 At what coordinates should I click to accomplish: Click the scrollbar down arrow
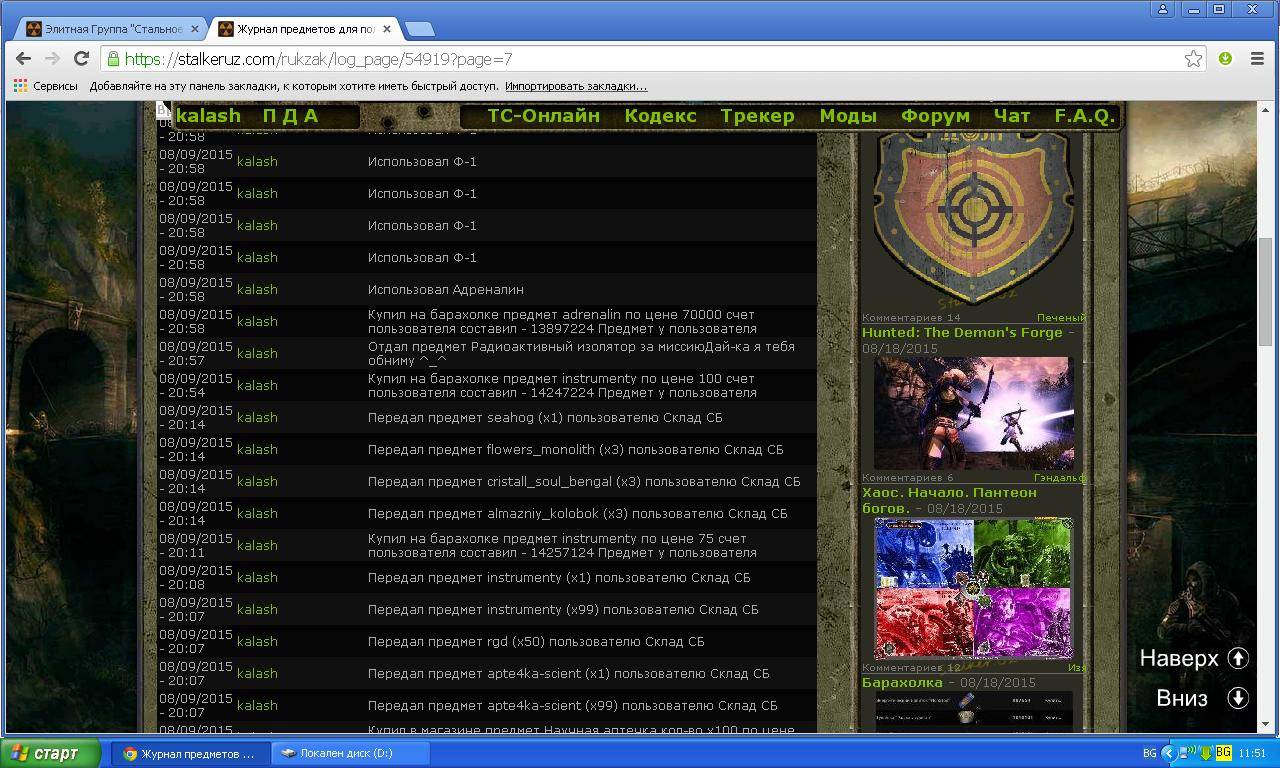[x=1265, y=724]
